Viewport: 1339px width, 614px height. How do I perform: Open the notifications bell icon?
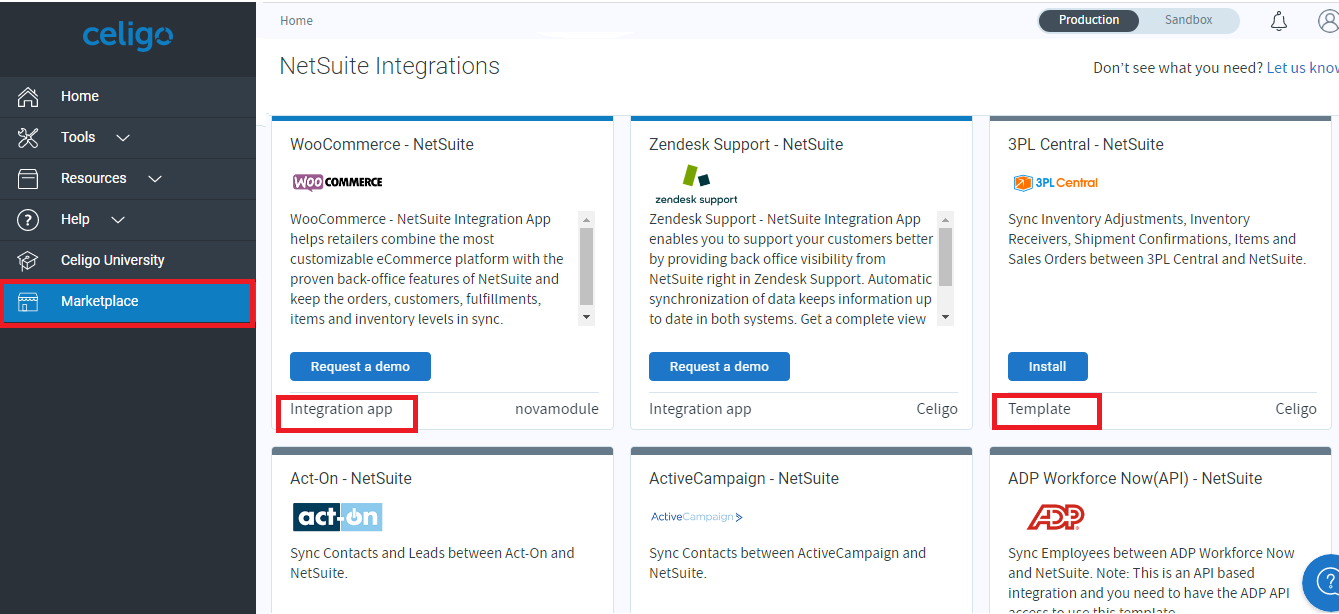(1279, 21)
